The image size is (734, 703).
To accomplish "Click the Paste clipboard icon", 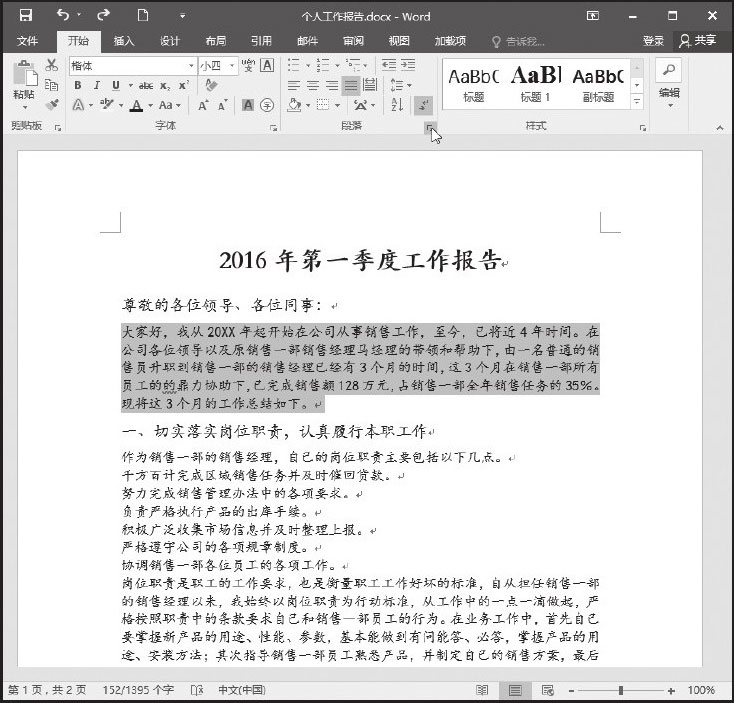I will coord(24,74).
